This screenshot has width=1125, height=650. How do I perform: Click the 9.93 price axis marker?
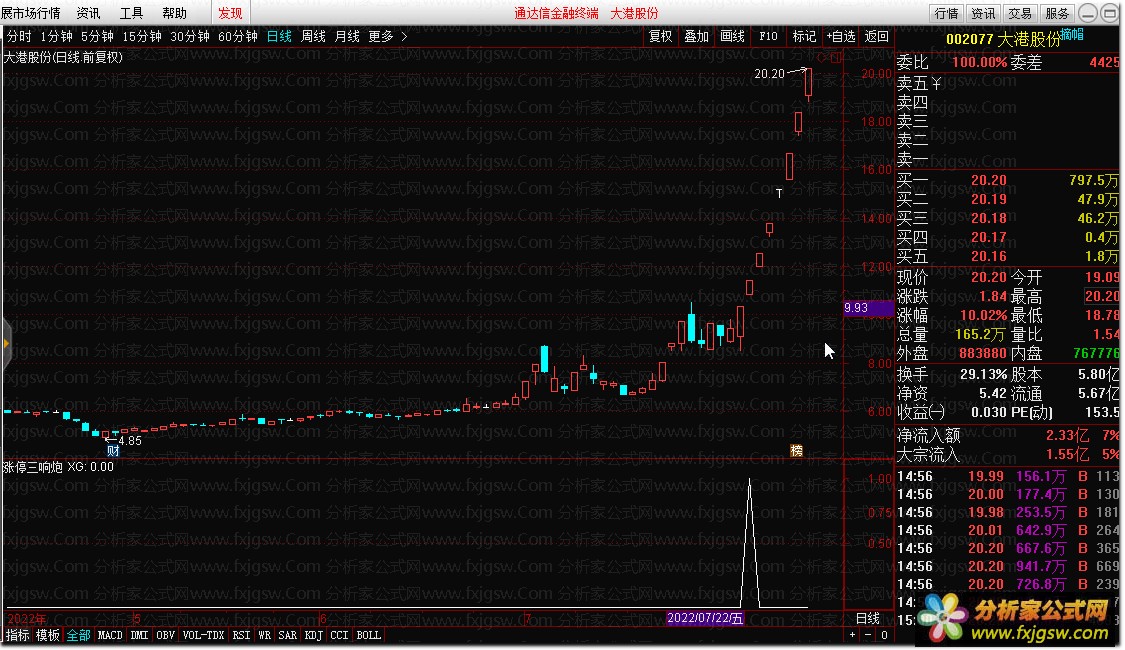coord(868,308)
